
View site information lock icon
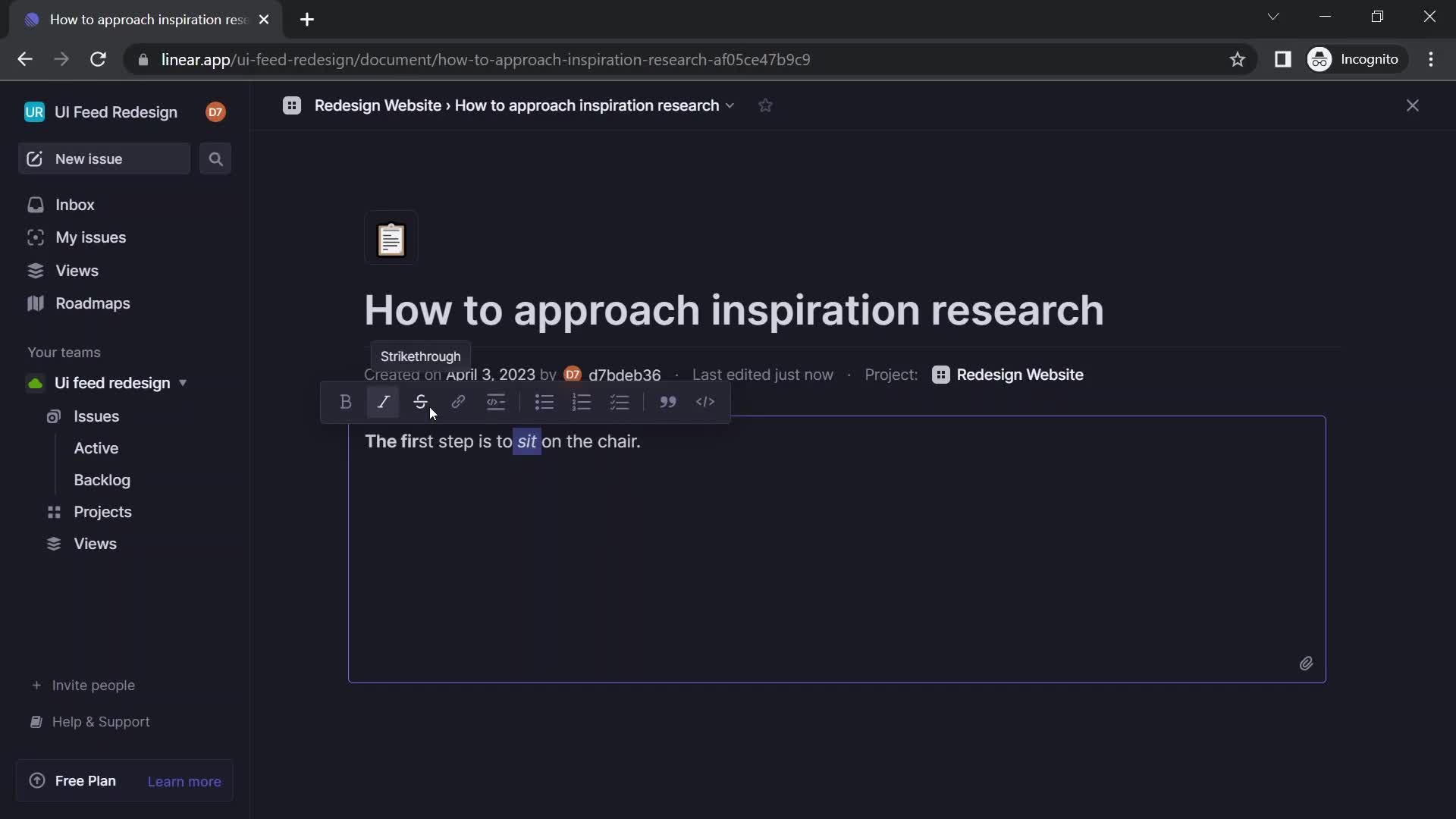pyautogui.click(x=143, y=59)
